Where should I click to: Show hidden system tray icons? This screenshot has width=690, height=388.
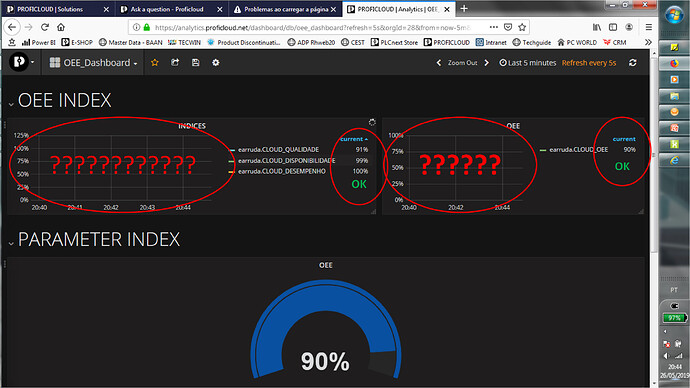click(665, 331)
